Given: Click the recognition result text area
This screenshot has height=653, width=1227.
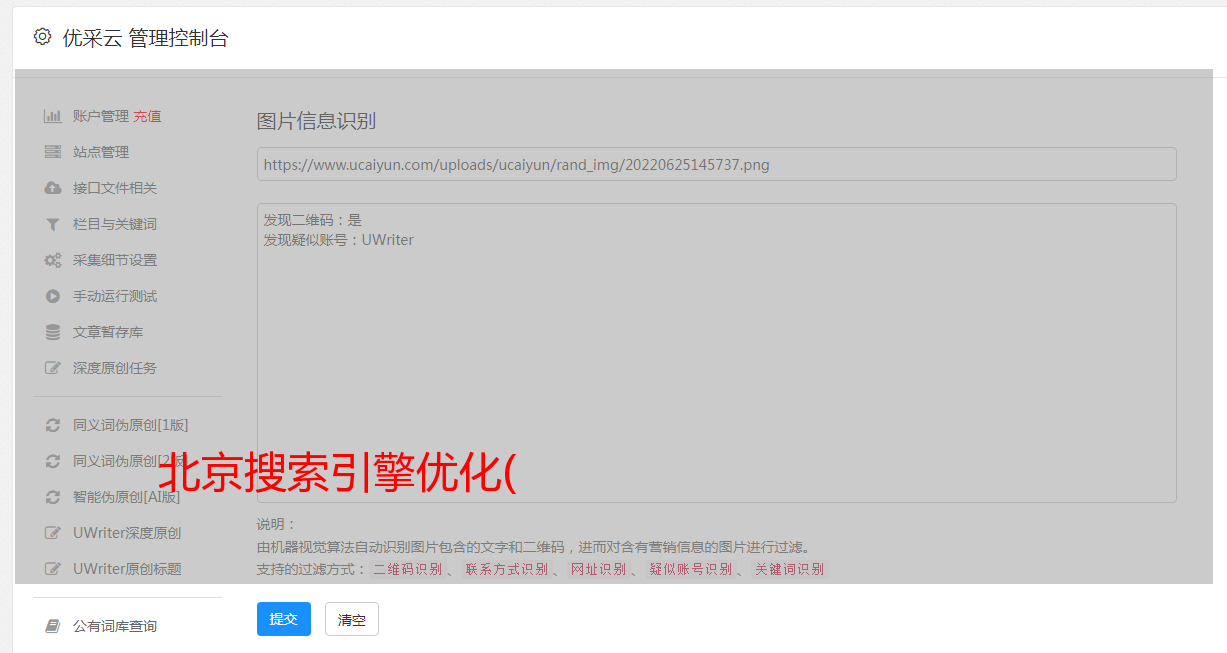Looking at the screenshot, I should point(716,353).
